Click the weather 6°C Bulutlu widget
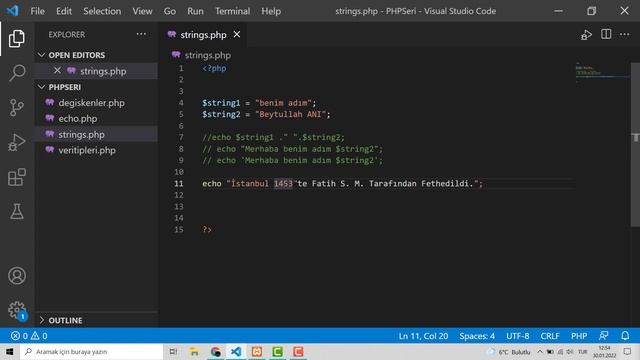 (x=509, y=351)
